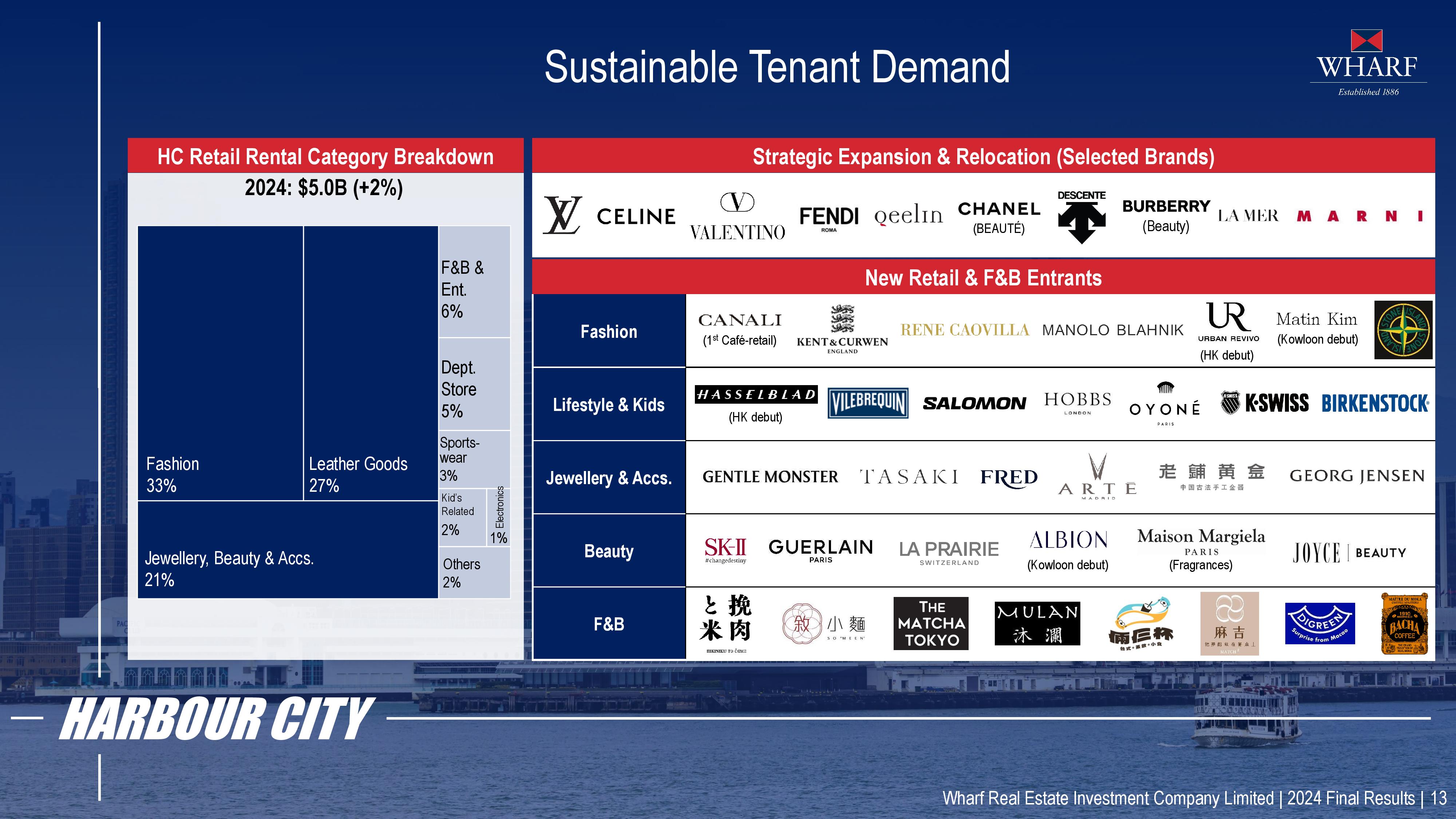Click the New Retail & F&B Entrants header
Screen dimensions: 1456x819
pos(983,277)
